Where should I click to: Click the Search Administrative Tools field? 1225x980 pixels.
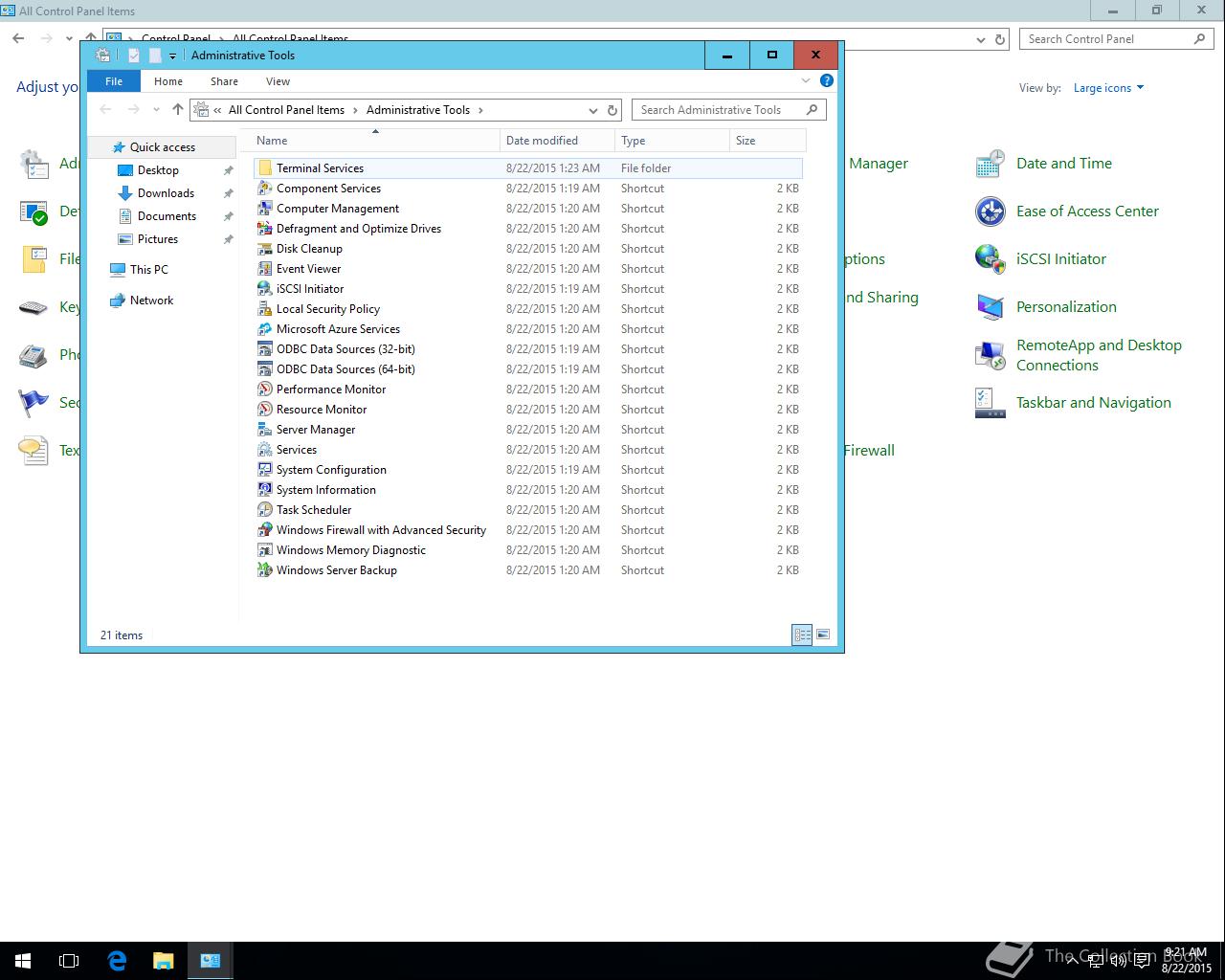728,110
